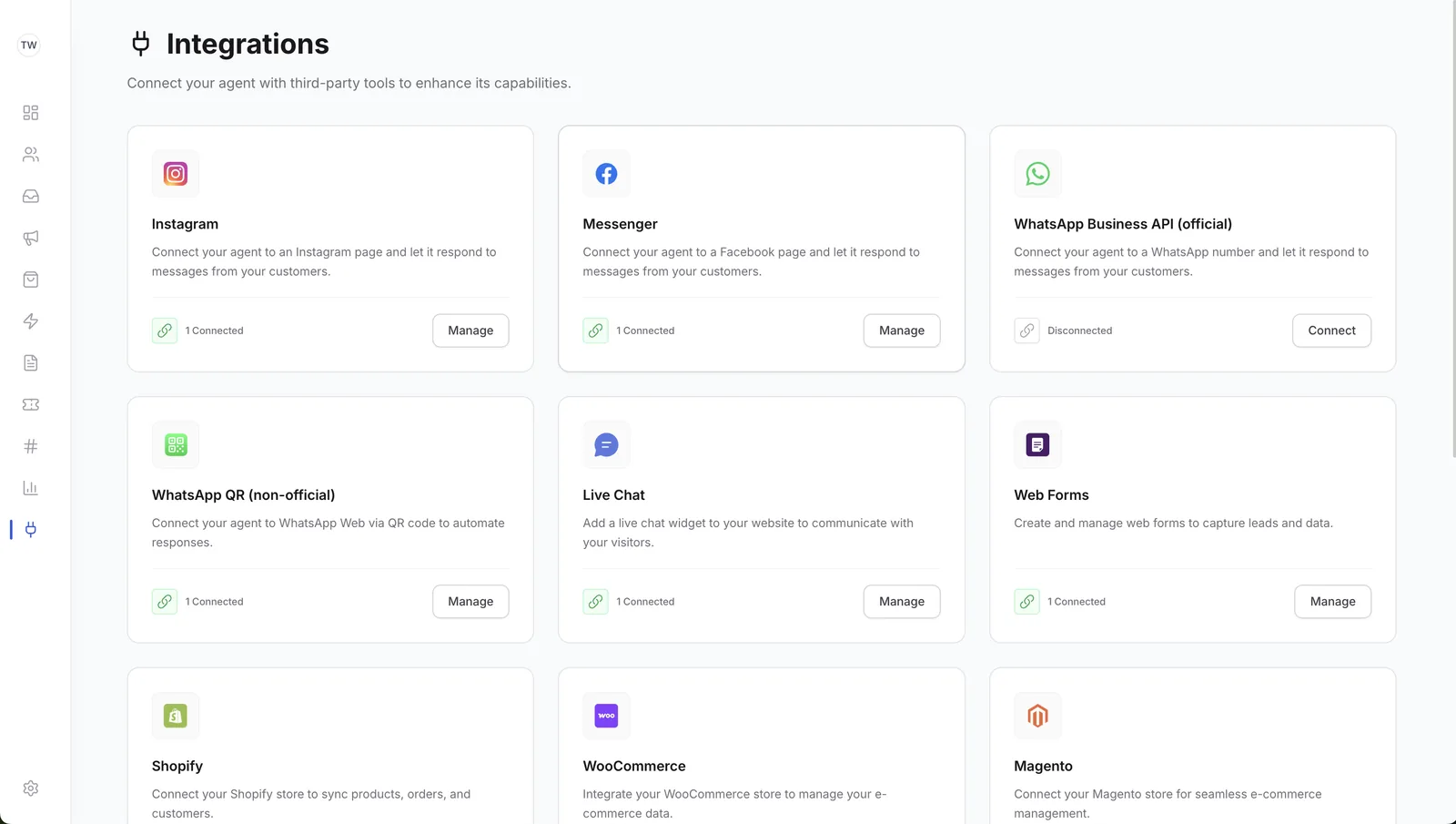This screenshot has width=1456, height=824.
Task: Click the Instagram connected link icon
Action: (165, 331)
